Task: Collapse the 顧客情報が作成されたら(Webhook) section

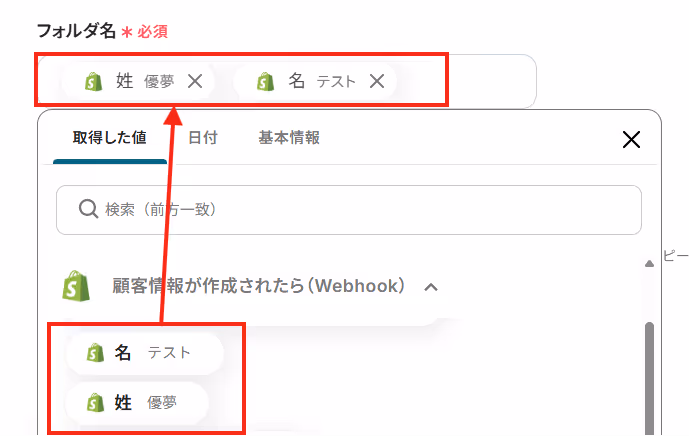Action: click(258, 286)
